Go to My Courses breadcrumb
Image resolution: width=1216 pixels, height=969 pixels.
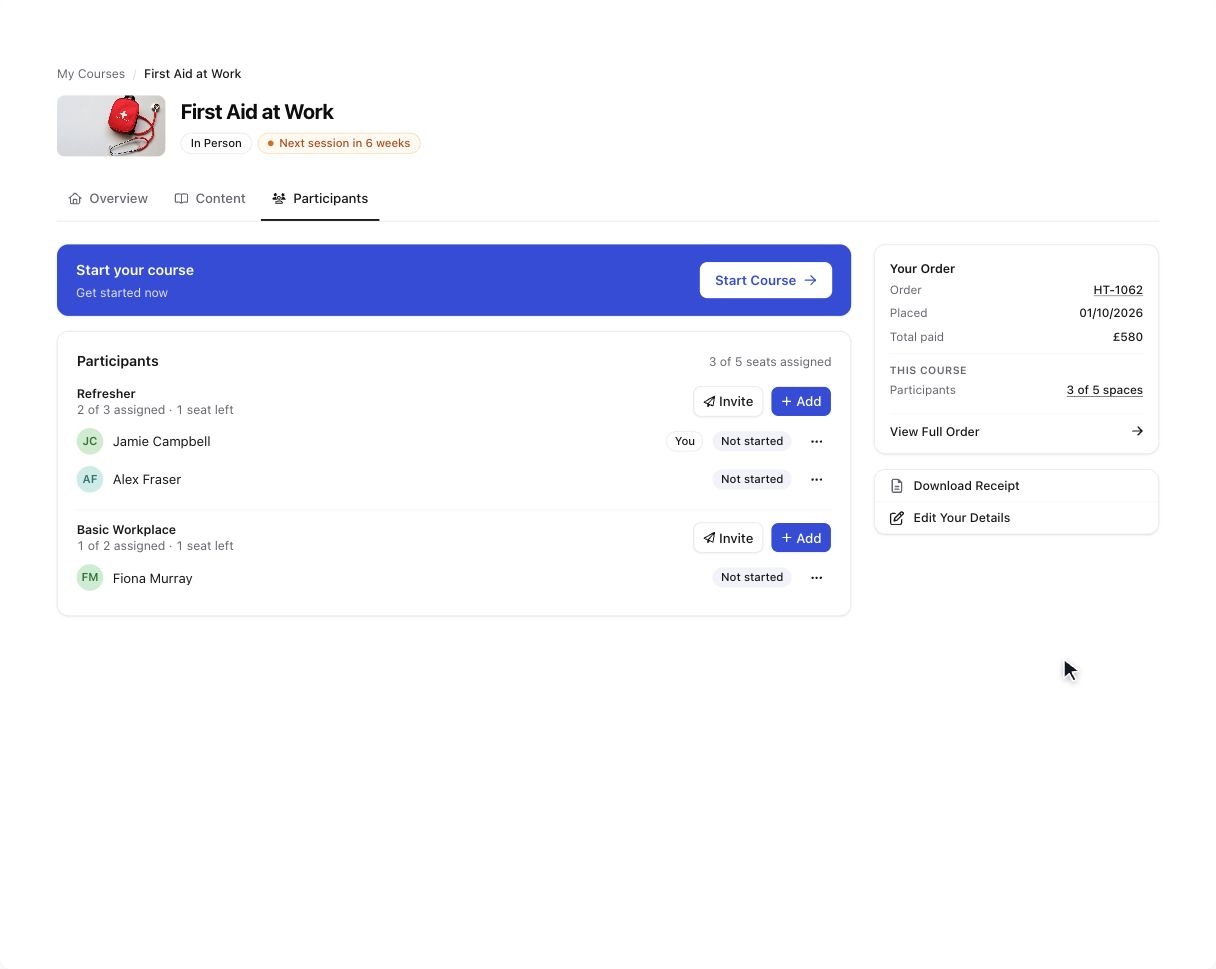click(91, 74)
